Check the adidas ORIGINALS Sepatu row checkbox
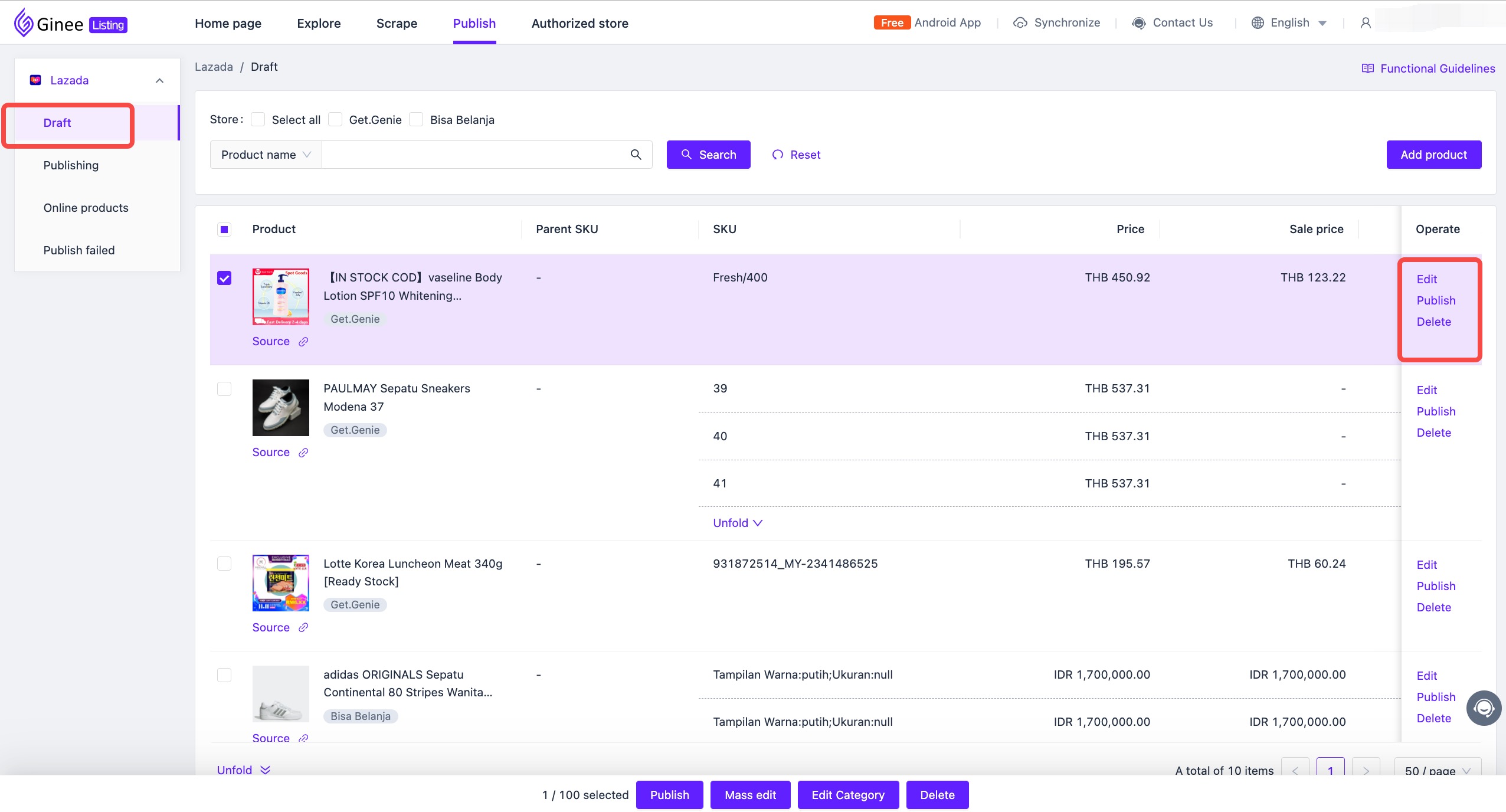1506x812 pixels. pyautogui.click(x=224, y=675)
